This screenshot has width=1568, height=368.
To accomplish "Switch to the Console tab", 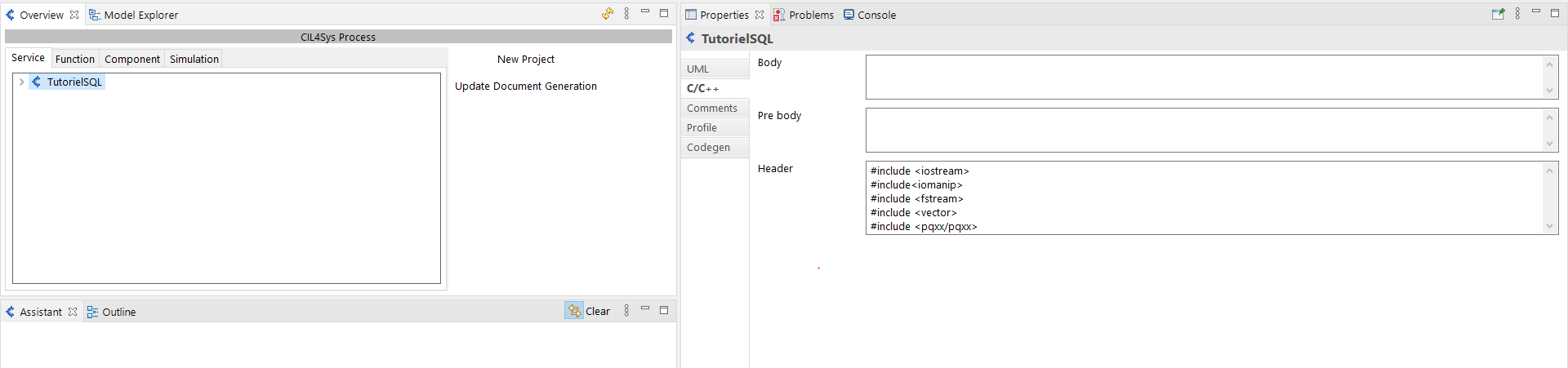I will (870, 15).
